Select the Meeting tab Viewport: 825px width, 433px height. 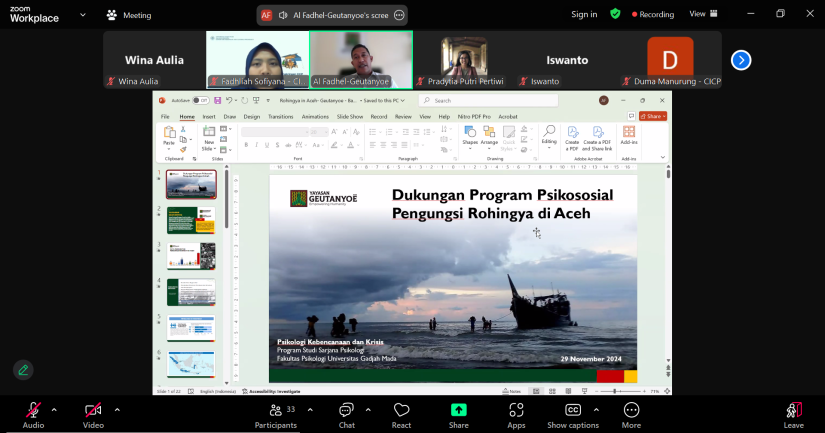(129, 15)
